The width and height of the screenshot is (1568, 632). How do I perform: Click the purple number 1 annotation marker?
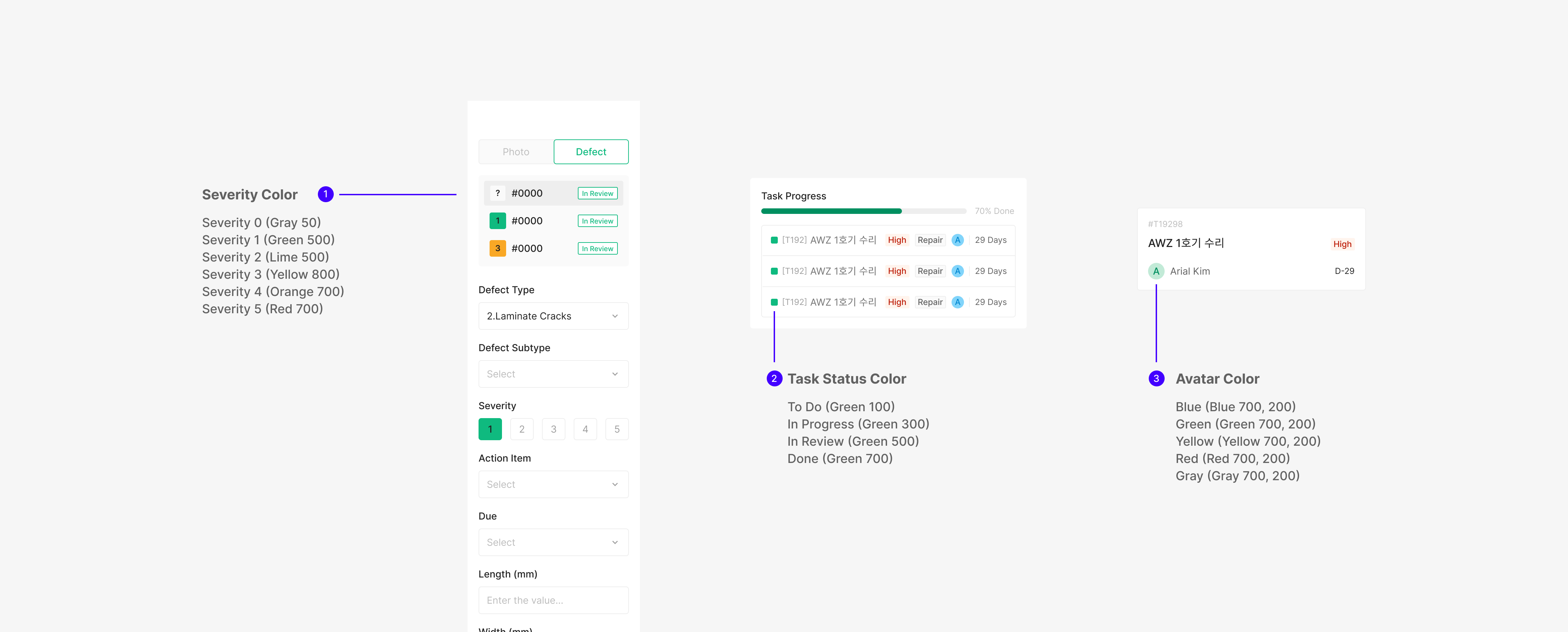pos(326,194)
